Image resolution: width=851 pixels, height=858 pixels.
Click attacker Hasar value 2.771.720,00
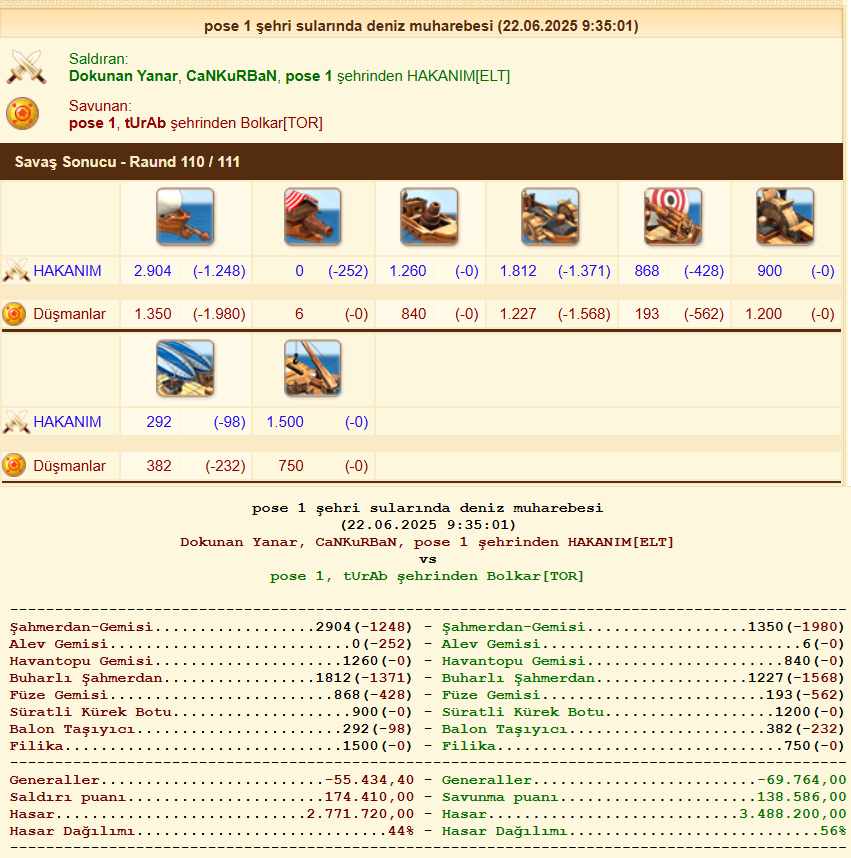360,814
